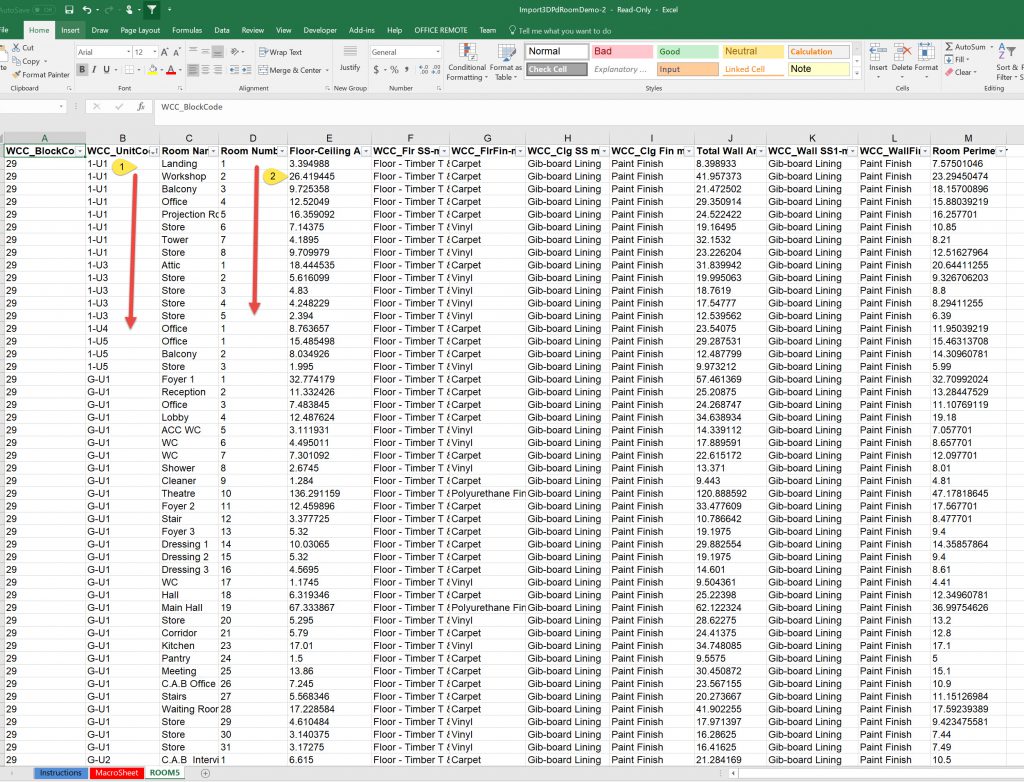Click the Format Painter tool
The height and width of the screenshot is (782, 1024).
tap(41, 75)
